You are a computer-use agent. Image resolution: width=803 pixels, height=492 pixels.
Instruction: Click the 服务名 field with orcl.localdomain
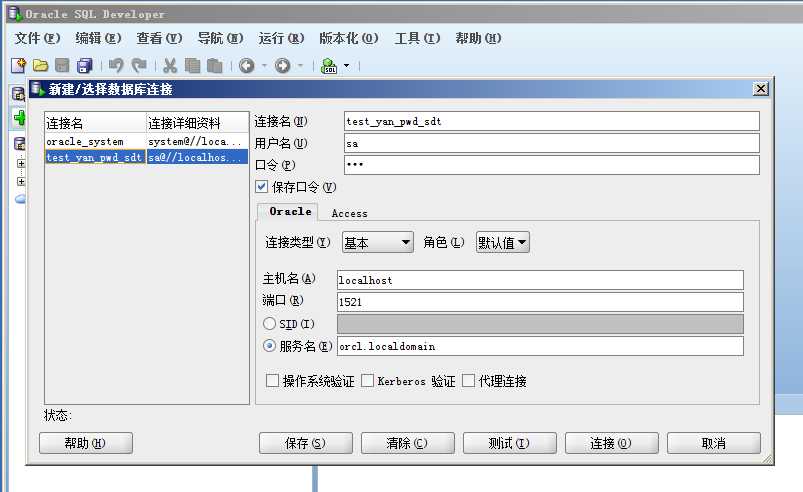click(540, 346)
